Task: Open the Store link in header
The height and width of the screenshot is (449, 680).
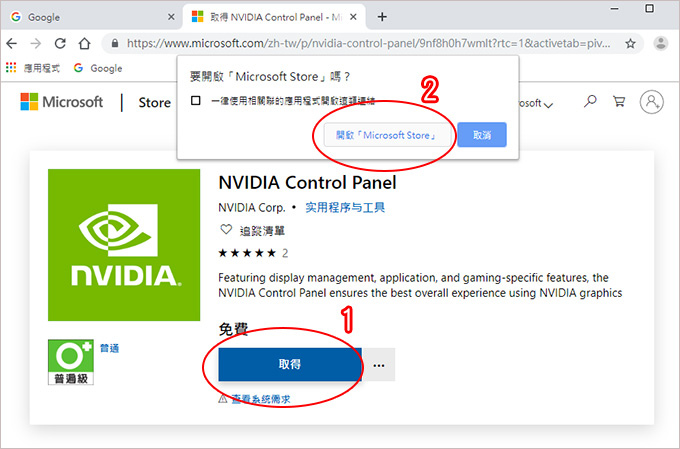Action: [x=154, y=103]
